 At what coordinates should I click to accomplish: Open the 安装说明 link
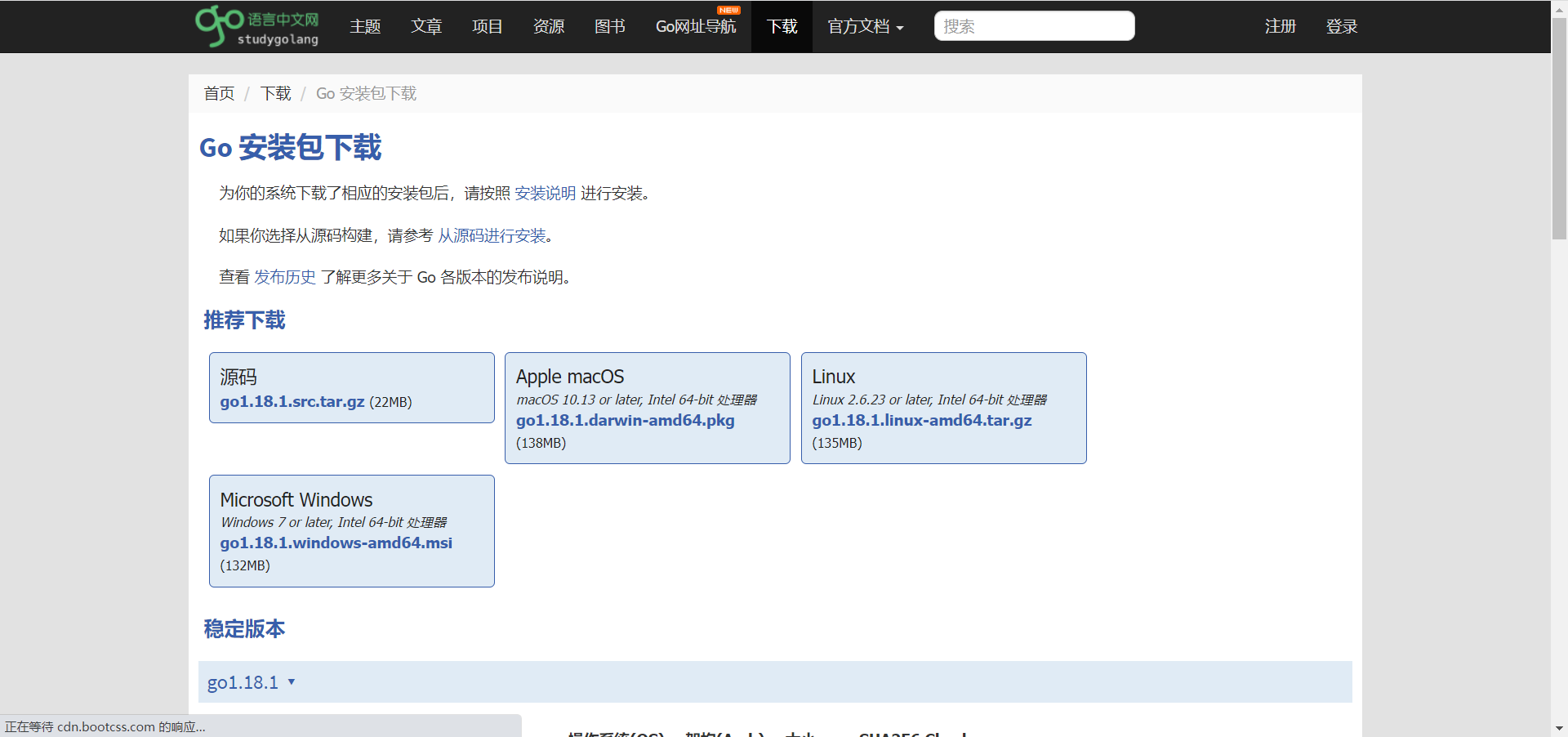point(546,194)
